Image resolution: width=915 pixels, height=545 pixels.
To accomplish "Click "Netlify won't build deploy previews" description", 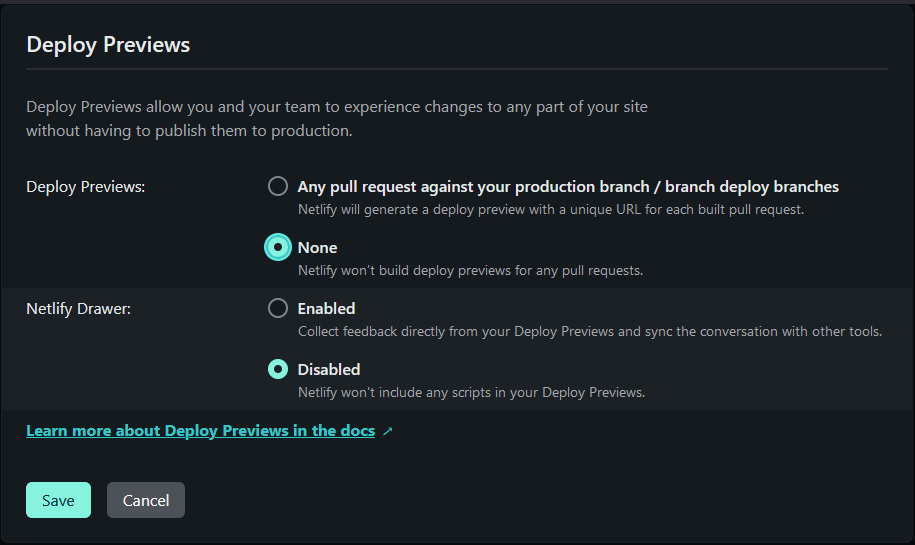I will point(470,271).
